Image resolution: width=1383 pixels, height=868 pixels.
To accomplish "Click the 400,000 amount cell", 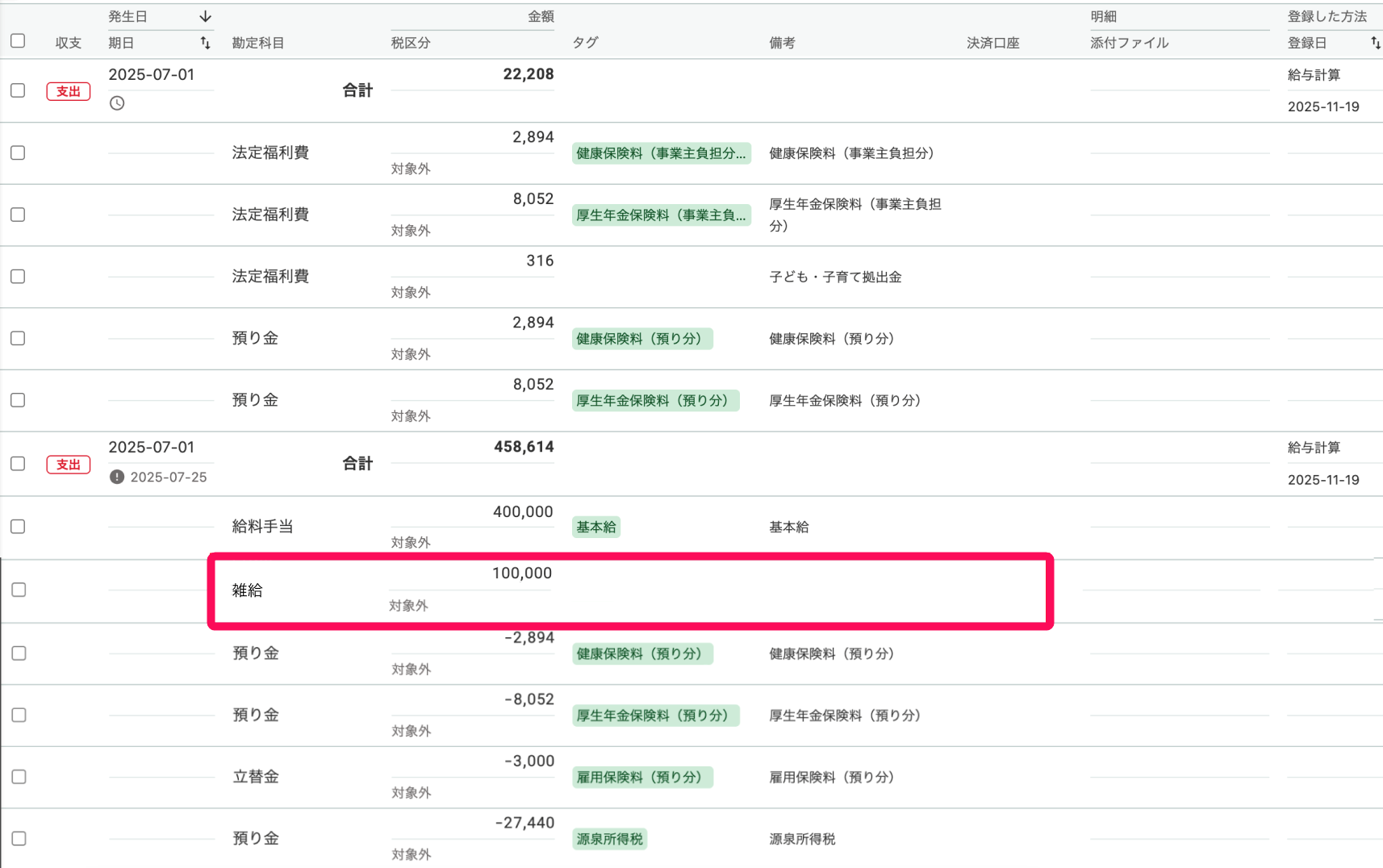I will pos(523,511).
